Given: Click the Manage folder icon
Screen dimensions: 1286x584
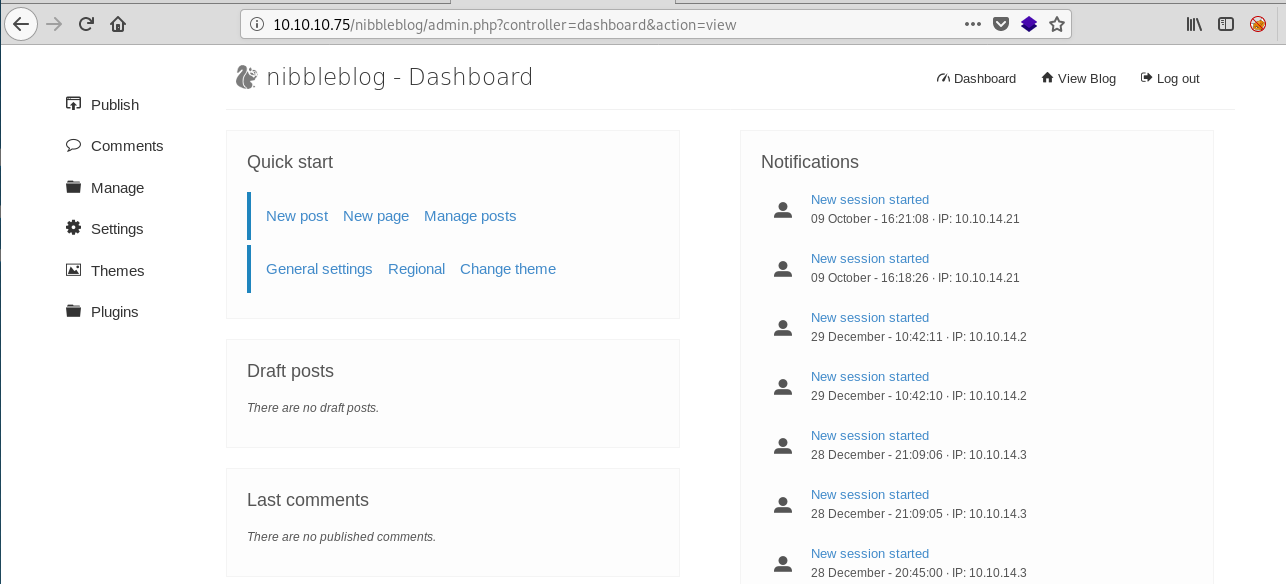Looking at the screenshot, I should pos(73,187).
